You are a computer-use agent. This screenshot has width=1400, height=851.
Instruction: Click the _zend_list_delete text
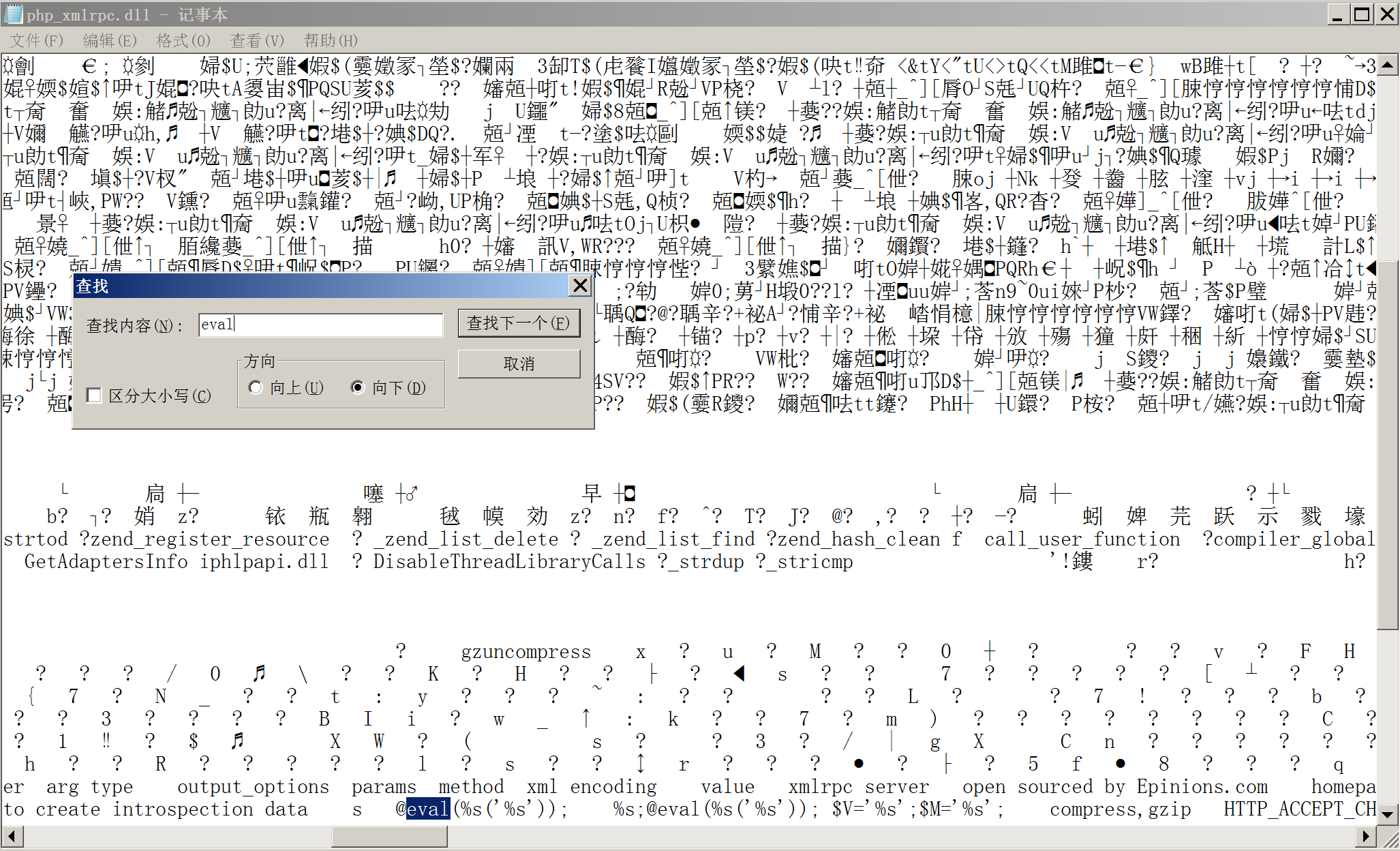click(466, 539)
